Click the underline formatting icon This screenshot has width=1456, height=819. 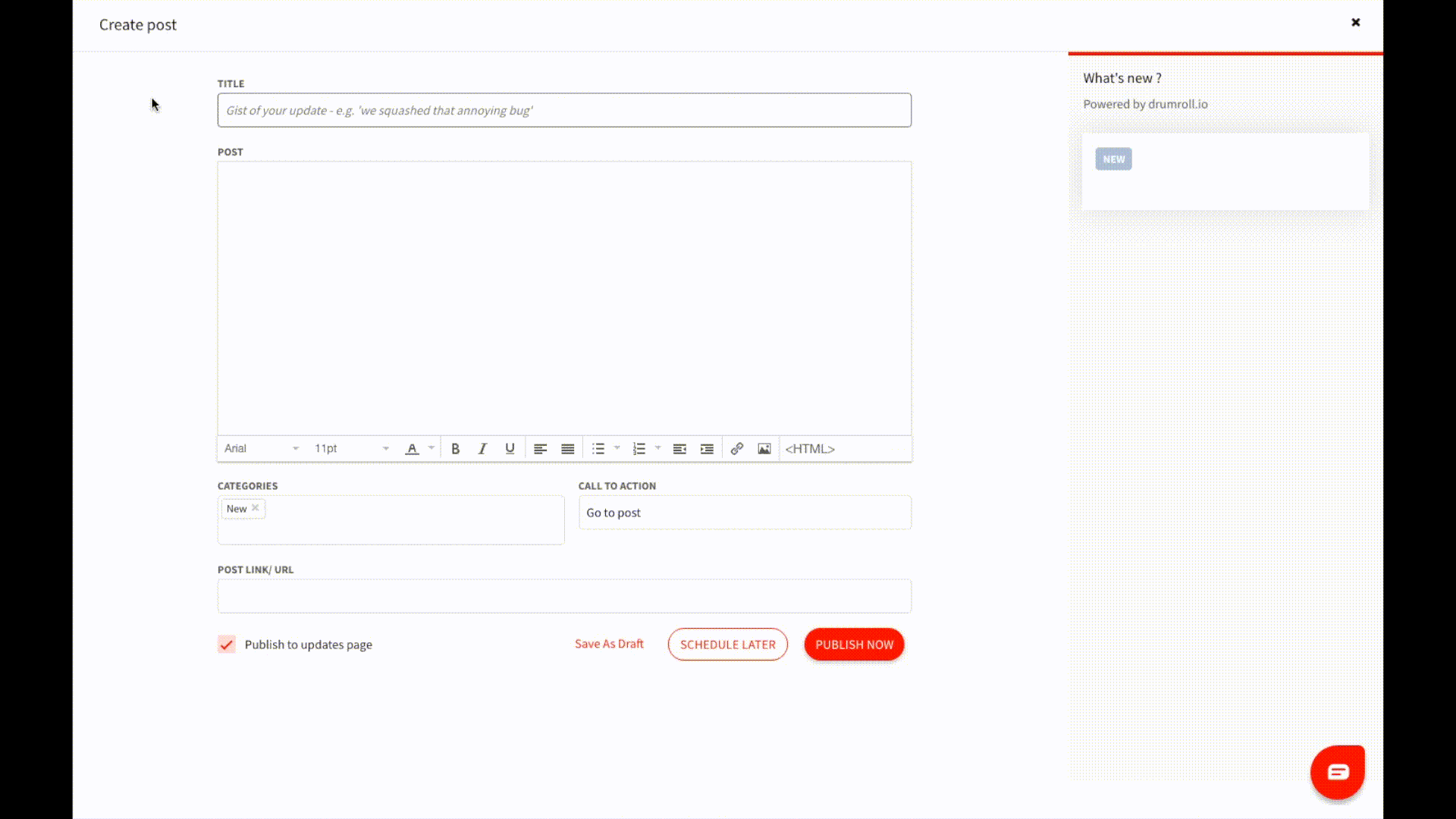point(510,449)
